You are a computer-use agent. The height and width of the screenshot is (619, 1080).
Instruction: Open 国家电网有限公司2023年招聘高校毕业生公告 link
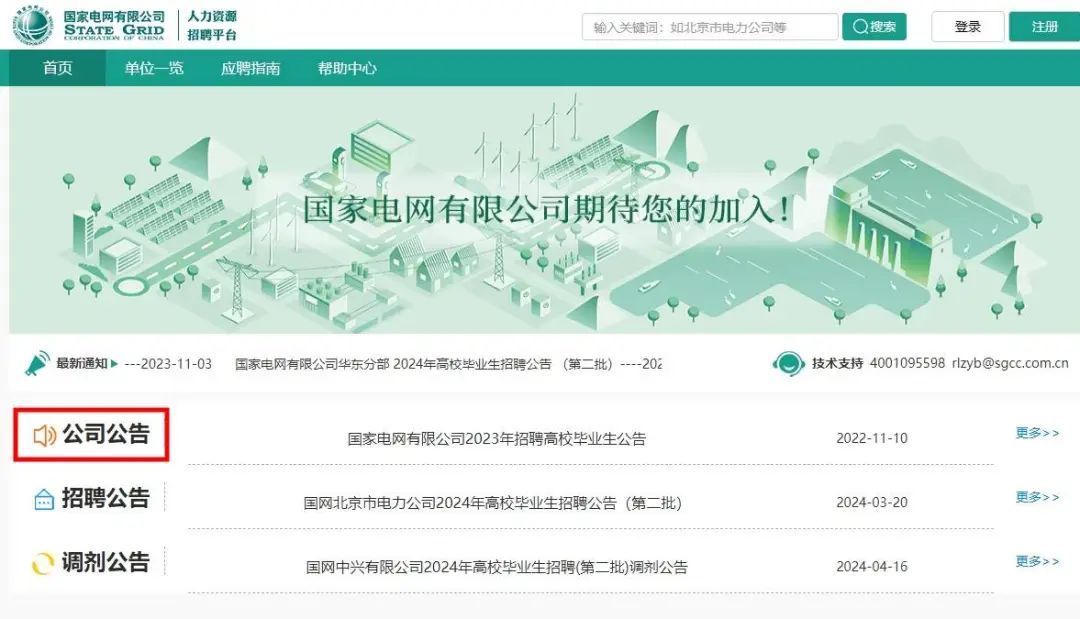click(496, 438)
